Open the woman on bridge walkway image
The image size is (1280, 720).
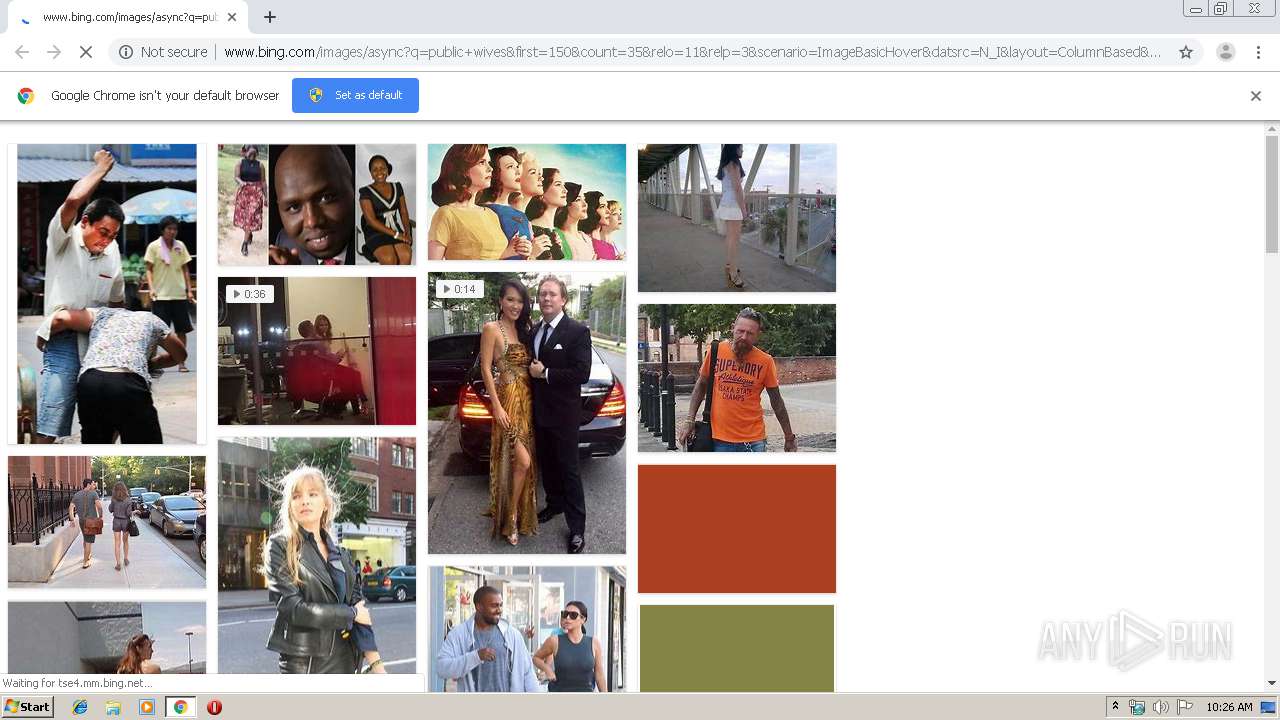(737, 218)
